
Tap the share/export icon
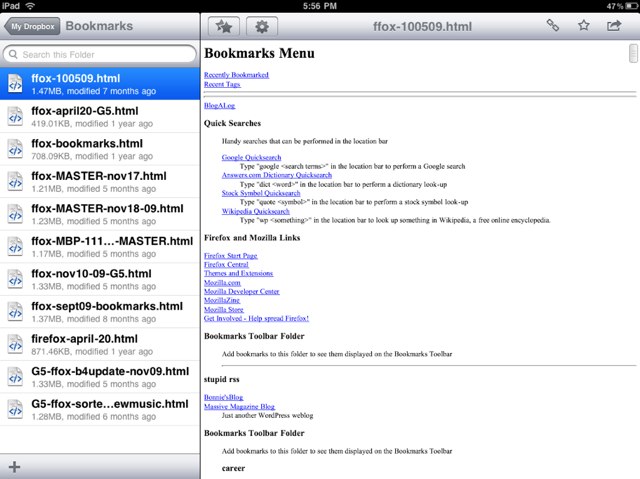(x=613, y=26)
